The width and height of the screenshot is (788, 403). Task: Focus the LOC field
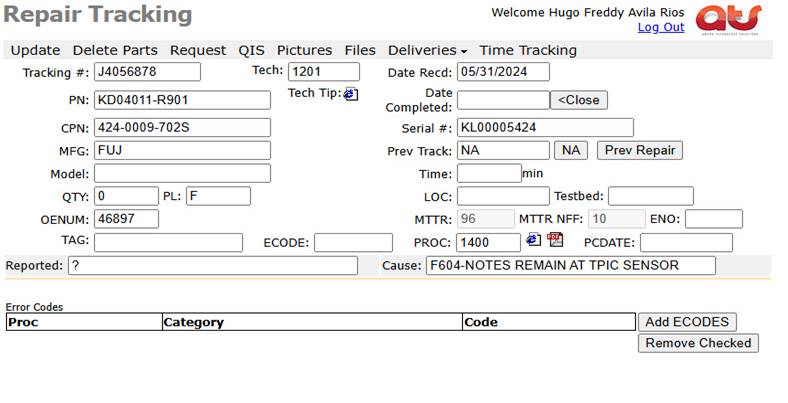[503, 196]
